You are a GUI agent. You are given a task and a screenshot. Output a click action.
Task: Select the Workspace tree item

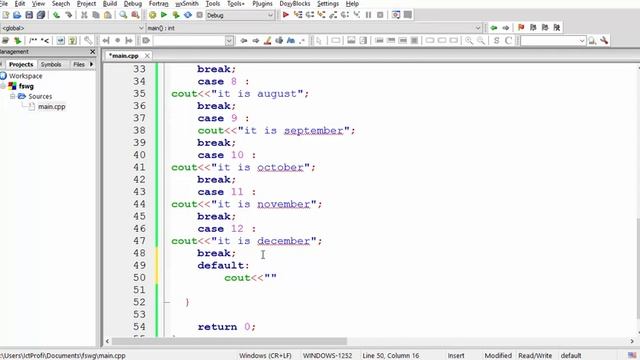tap(25, 76)
